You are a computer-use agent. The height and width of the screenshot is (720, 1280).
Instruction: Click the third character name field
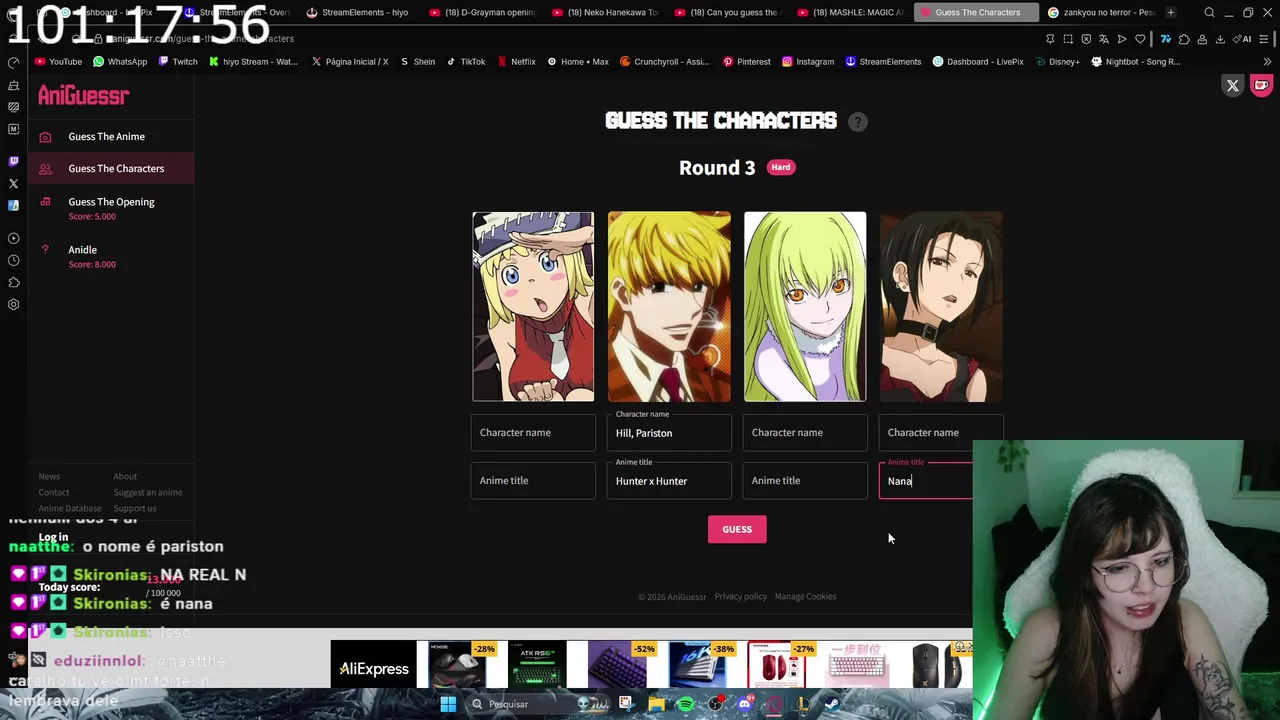[805, 433]
